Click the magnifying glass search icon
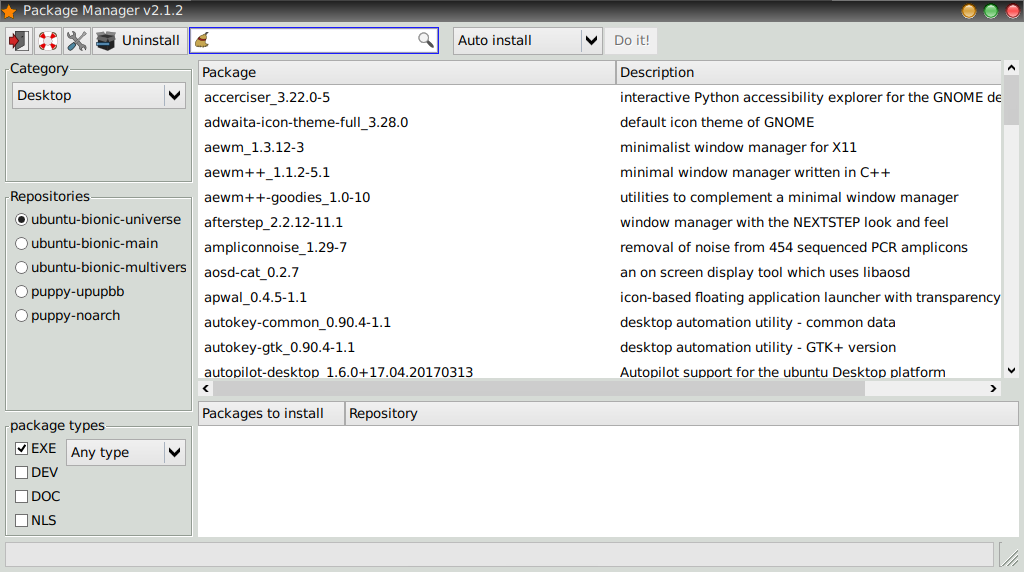This screenshot has height=572, width=1024. (x=425, y=40)
